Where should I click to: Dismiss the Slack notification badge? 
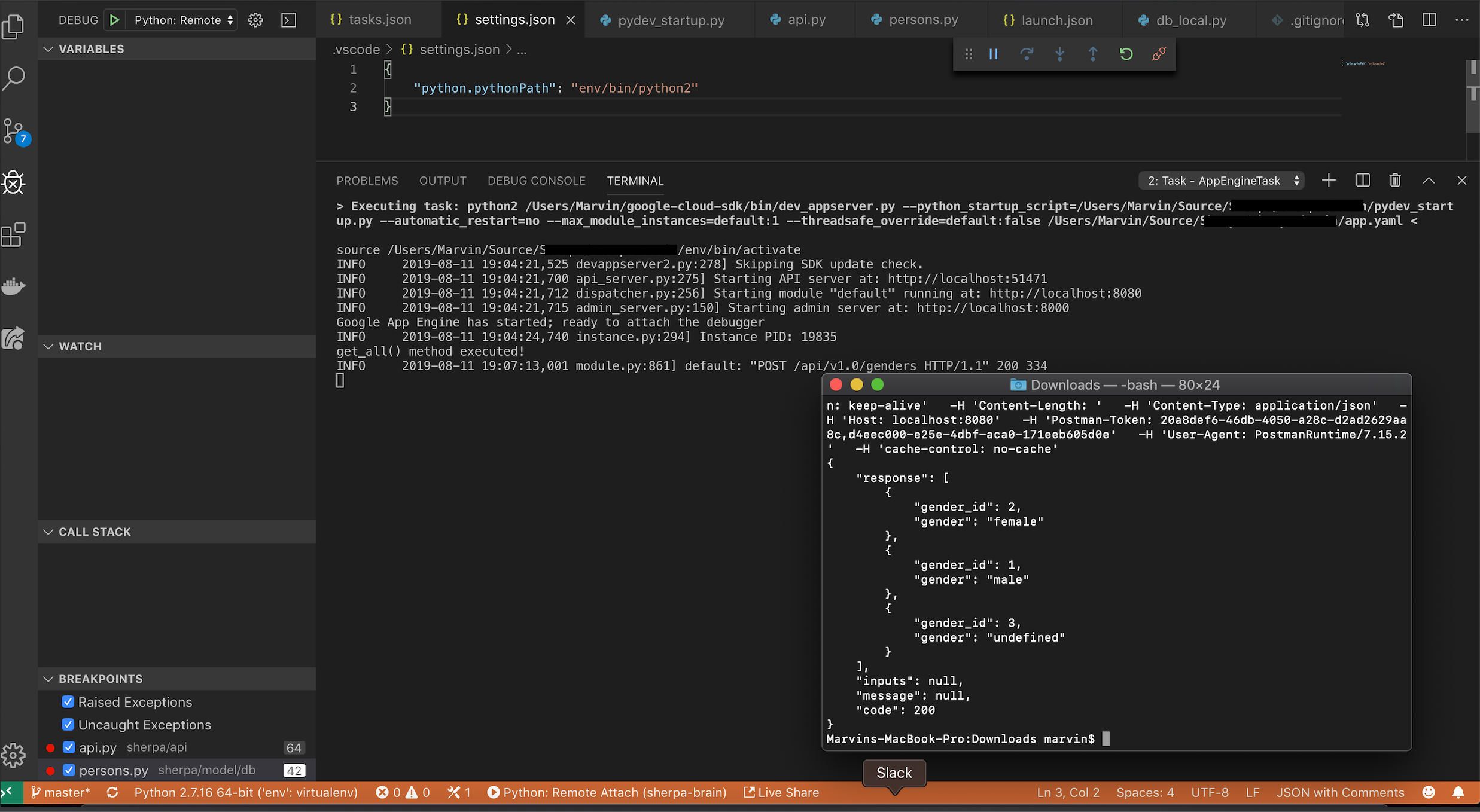click(x=894, y=773)
